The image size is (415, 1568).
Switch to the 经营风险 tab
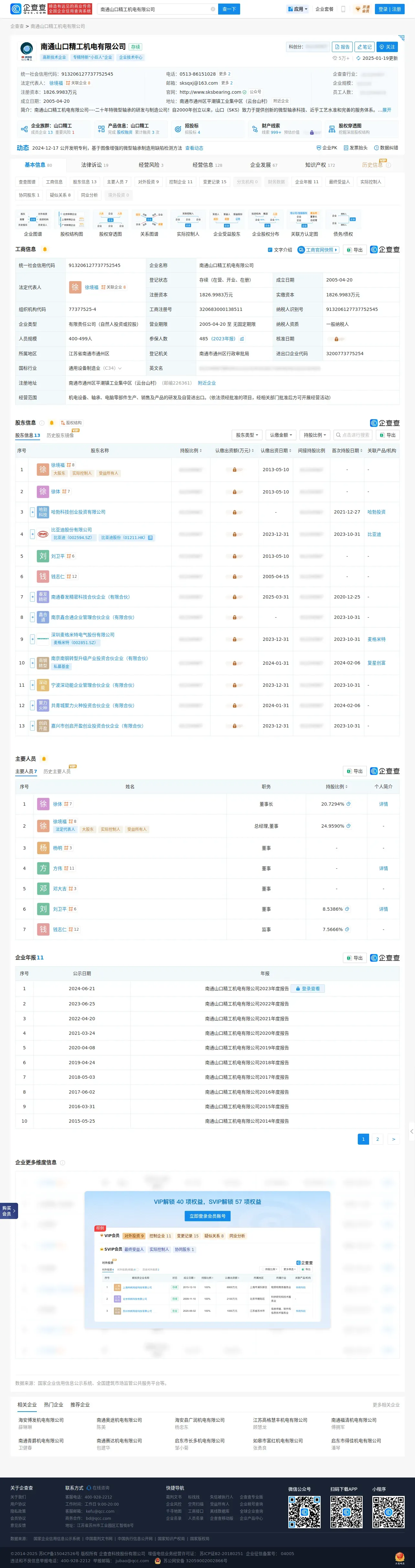click(x=151, y=165)
